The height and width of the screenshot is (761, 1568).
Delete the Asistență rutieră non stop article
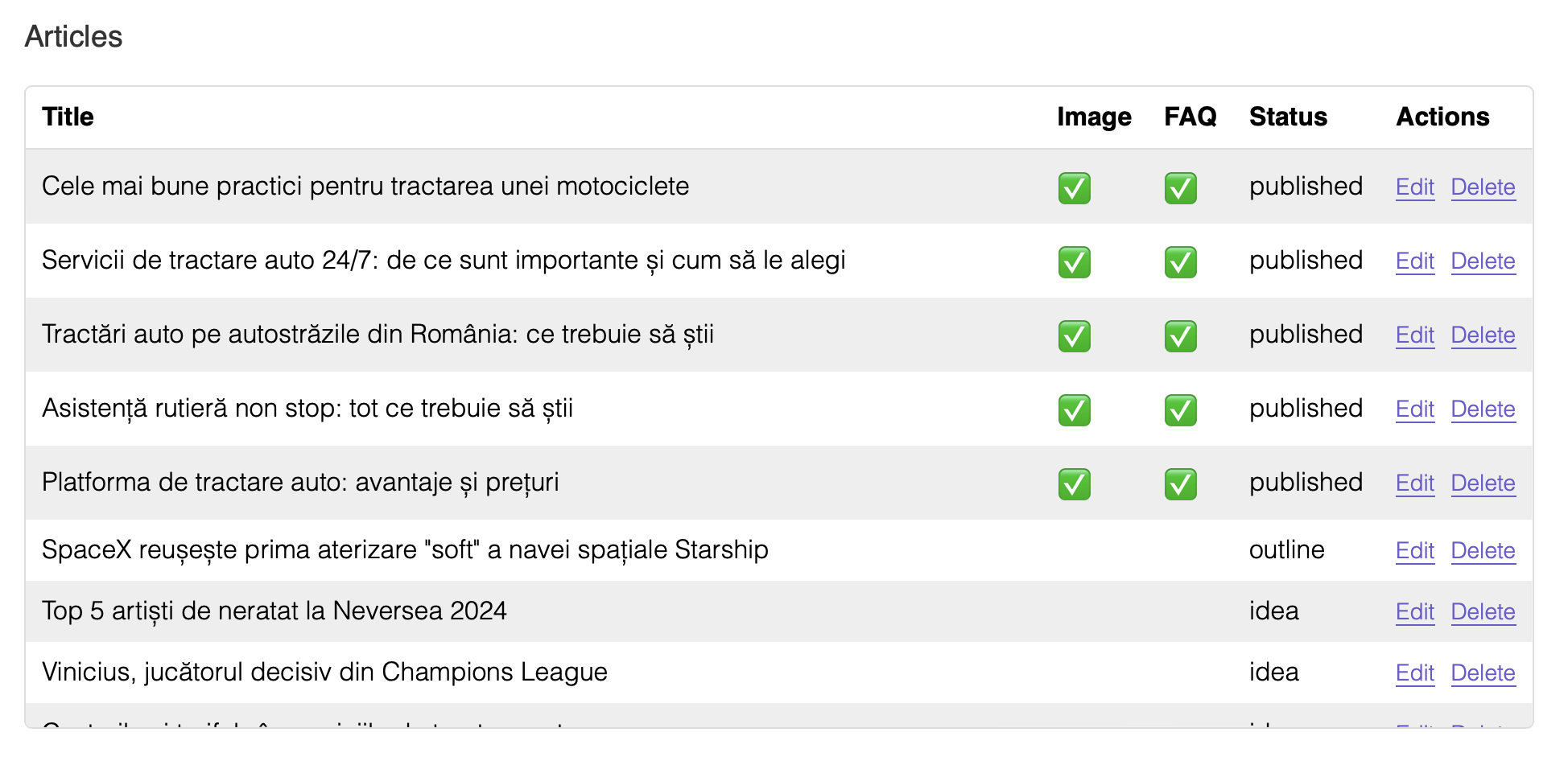[x=1483, y=409]
